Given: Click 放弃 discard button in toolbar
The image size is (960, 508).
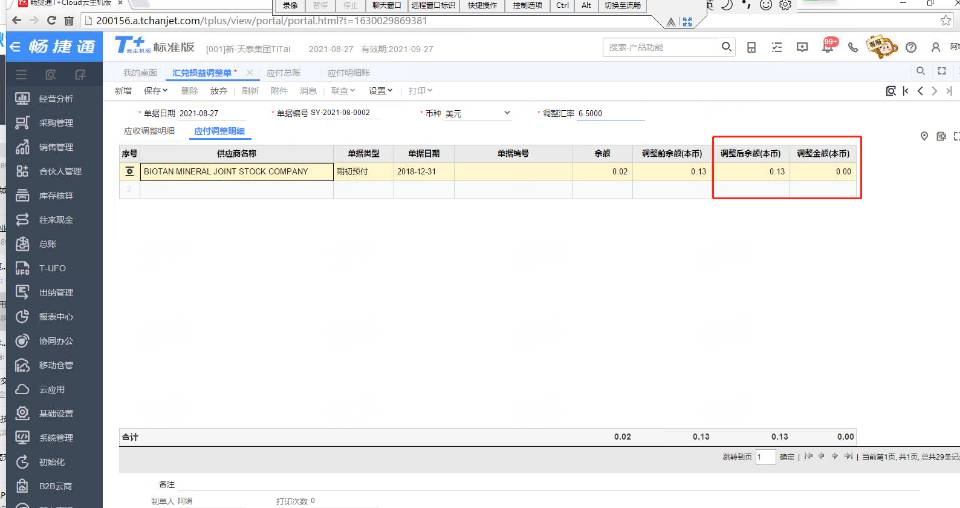Looking at the screenshot, I should [219, 91].
